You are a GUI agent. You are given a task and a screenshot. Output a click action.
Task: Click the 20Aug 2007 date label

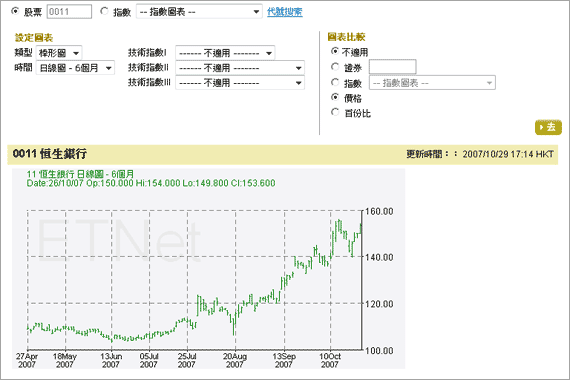235,360
